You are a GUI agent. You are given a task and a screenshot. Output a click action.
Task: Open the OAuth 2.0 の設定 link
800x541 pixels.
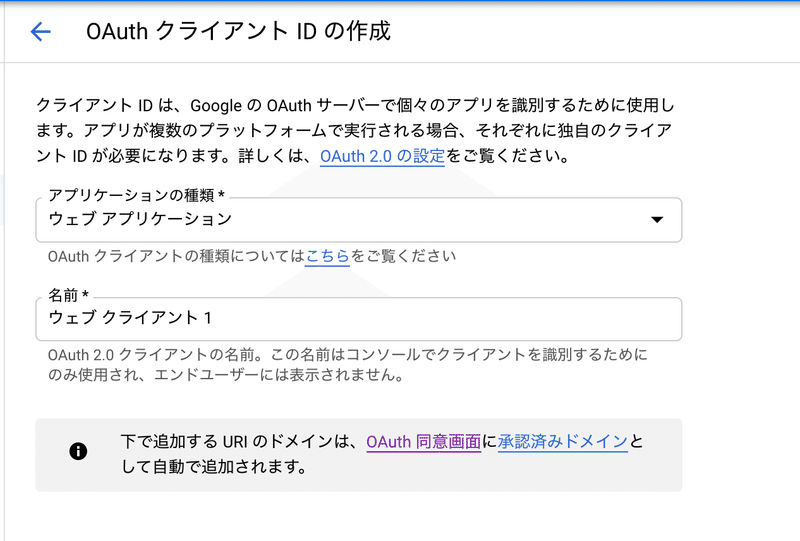pos(382,157)
